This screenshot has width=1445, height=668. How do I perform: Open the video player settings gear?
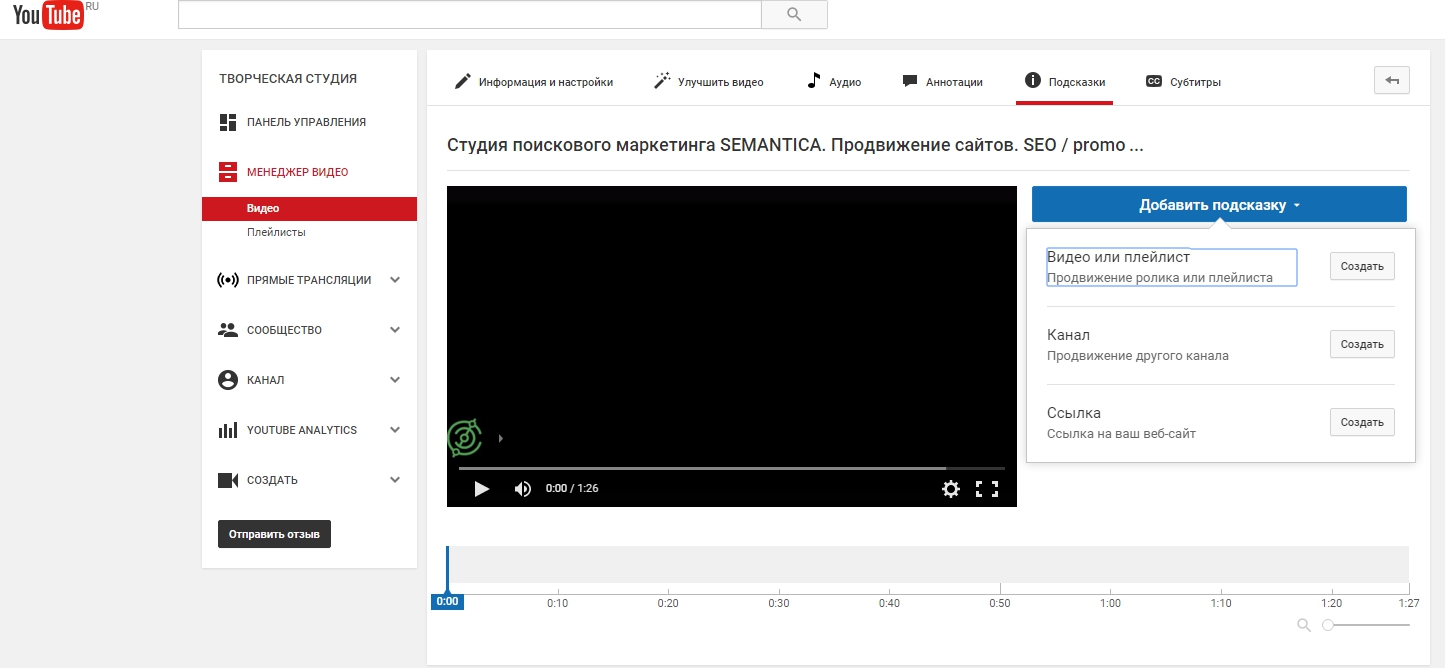[x=951, y=489]
